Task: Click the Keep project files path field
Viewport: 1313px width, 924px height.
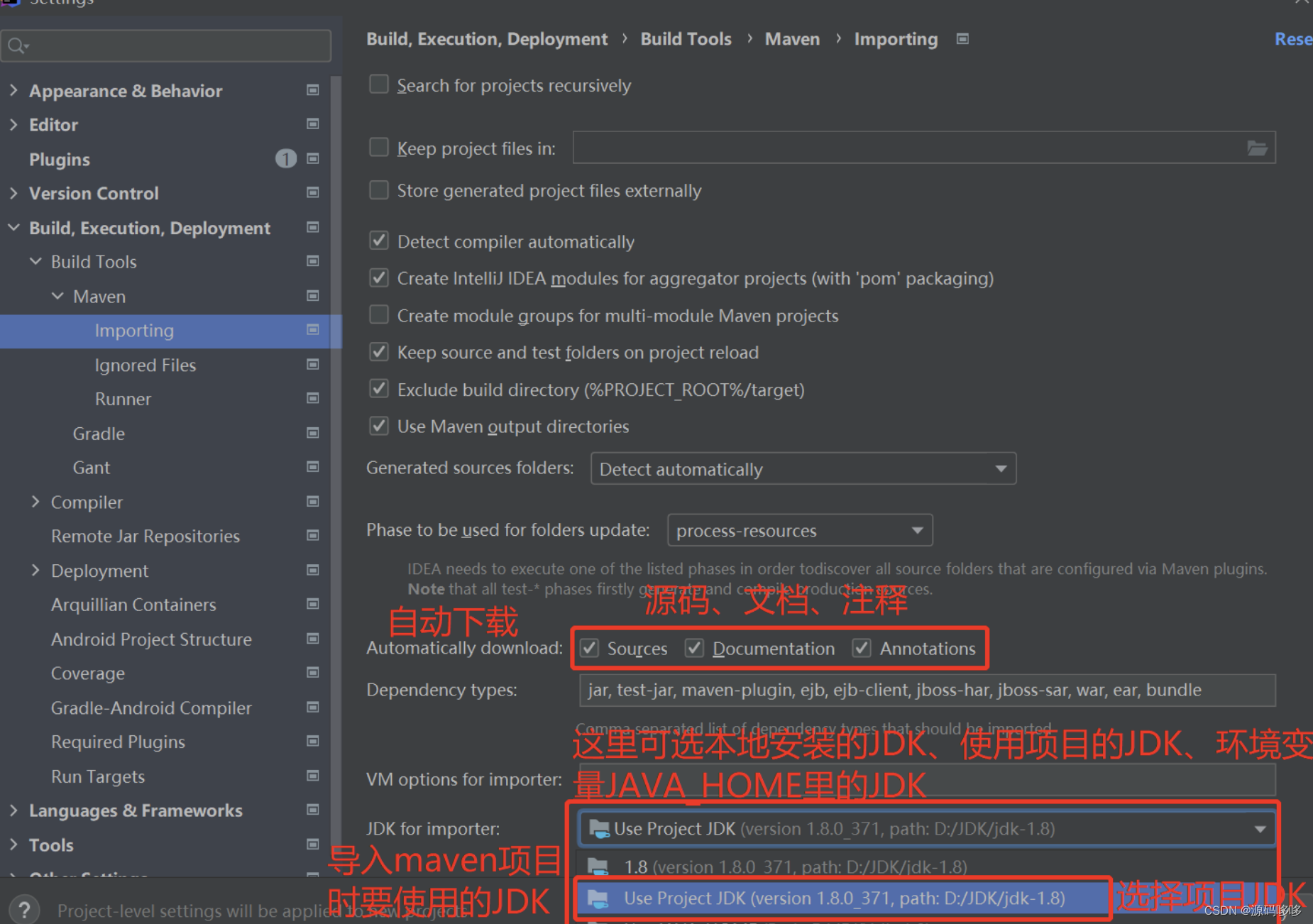Action: click(x=924, y=148)
